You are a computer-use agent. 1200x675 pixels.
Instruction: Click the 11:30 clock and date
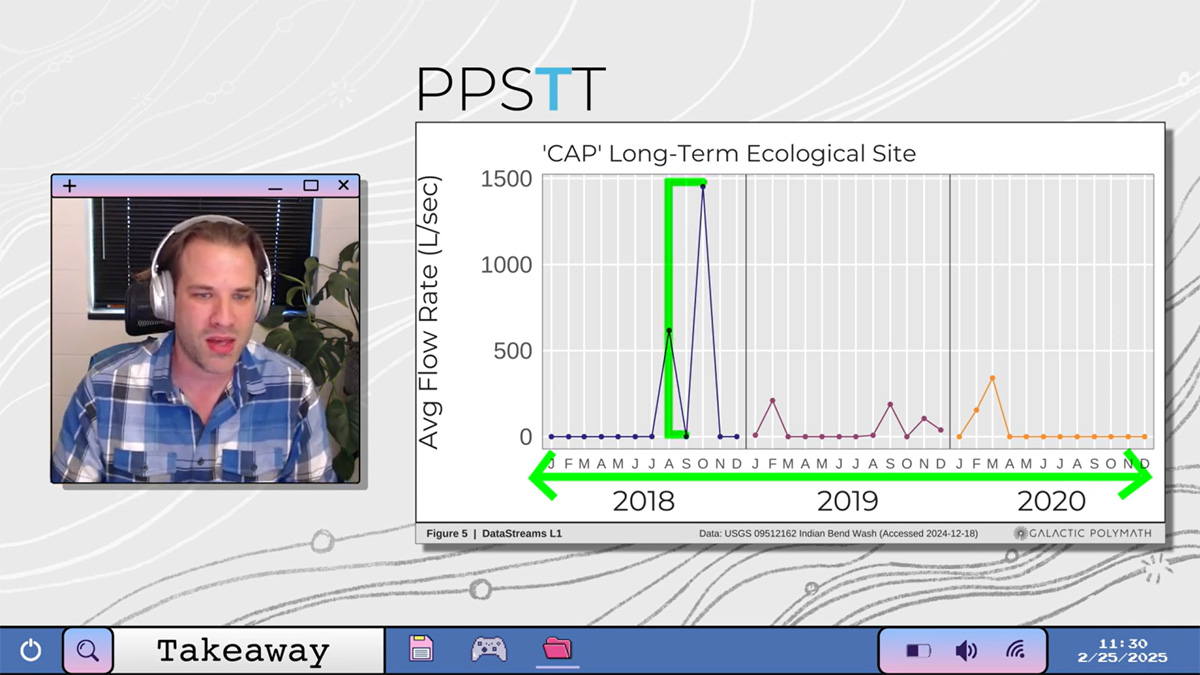point(1123,651)
